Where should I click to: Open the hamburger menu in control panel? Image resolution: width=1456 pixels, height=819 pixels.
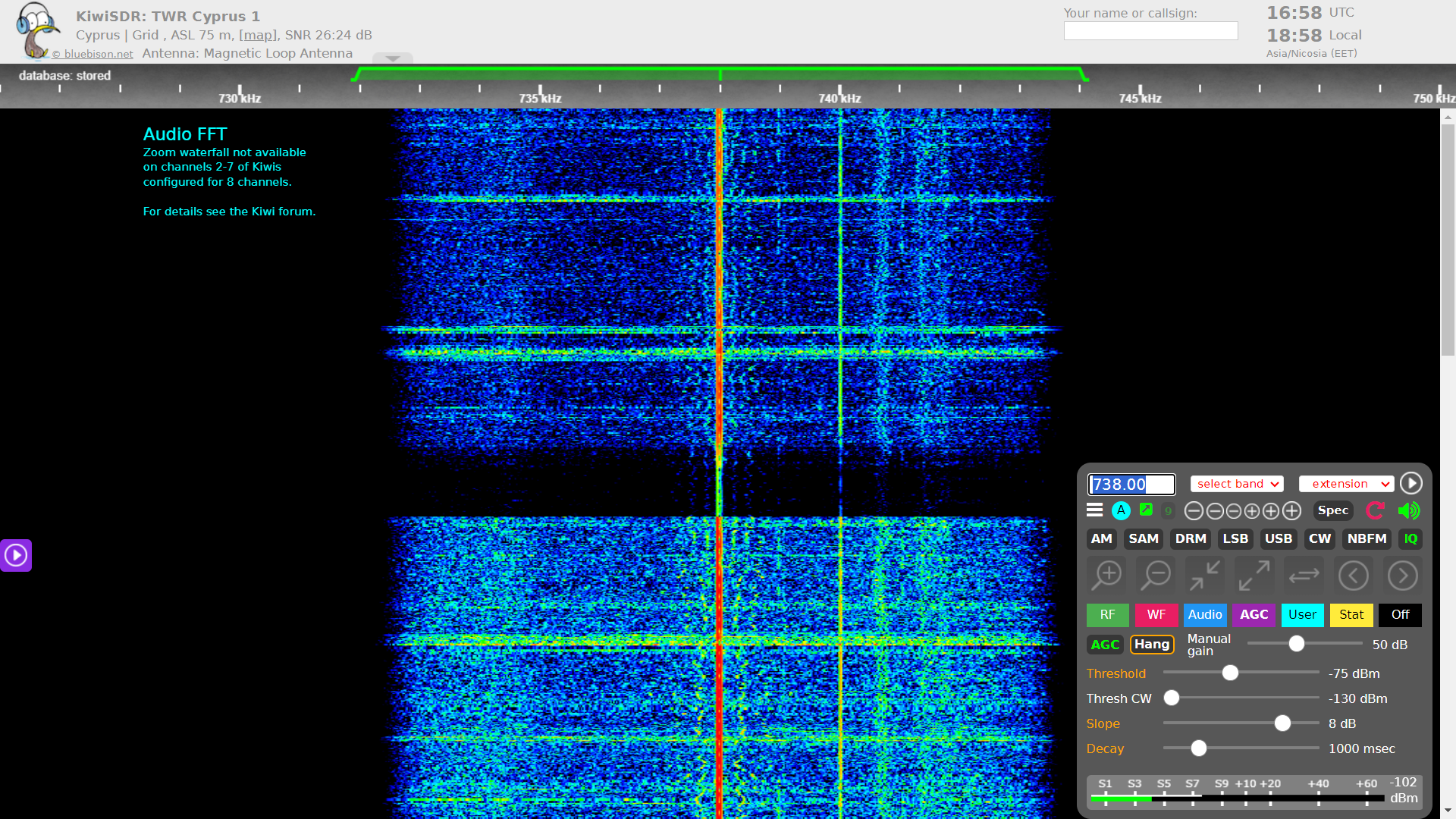(1094, 510)
